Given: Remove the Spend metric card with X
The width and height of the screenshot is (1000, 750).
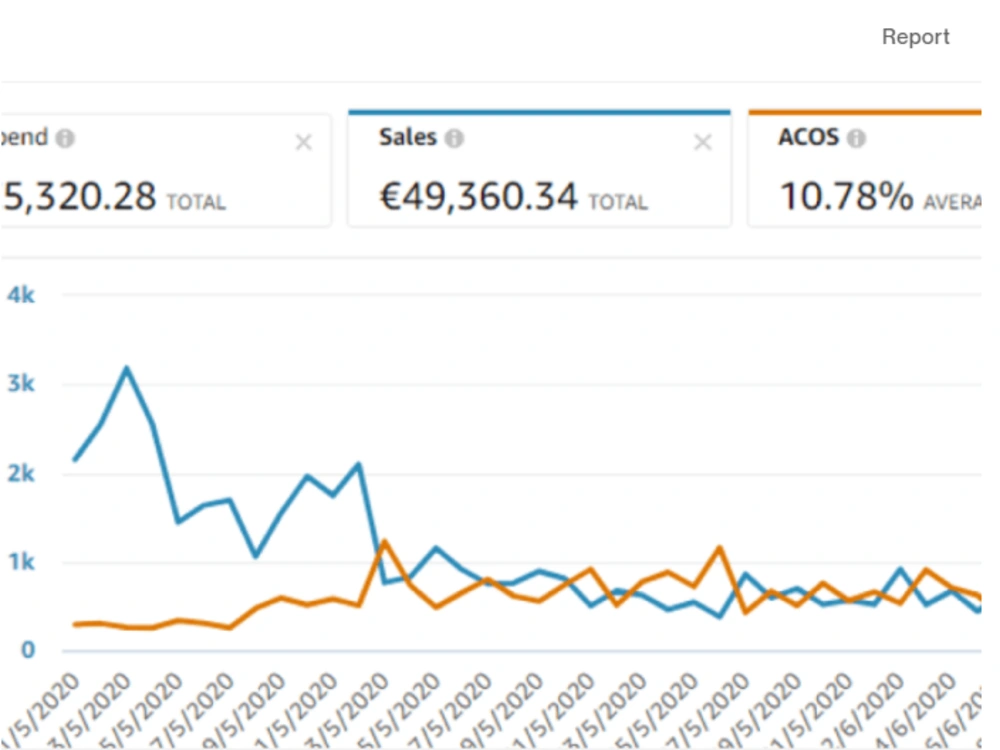Looking at the screenshot, I should (x=304, y=142).
